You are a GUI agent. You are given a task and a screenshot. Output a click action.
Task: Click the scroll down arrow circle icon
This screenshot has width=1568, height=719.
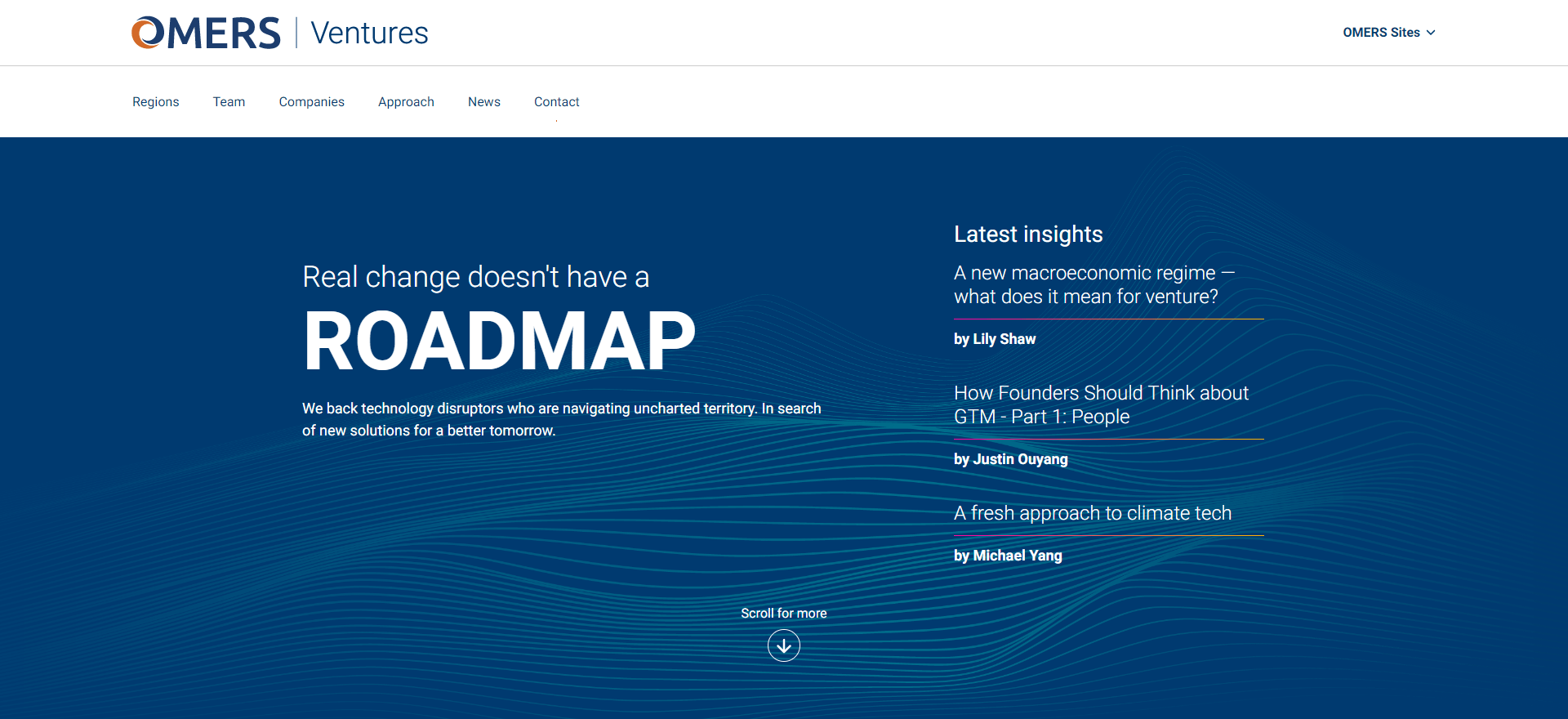784,645
